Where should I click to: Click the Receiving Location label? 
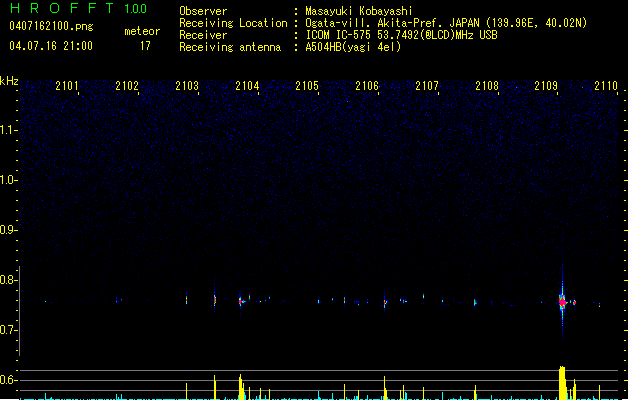pyautogui.click(x=233, y=23)
